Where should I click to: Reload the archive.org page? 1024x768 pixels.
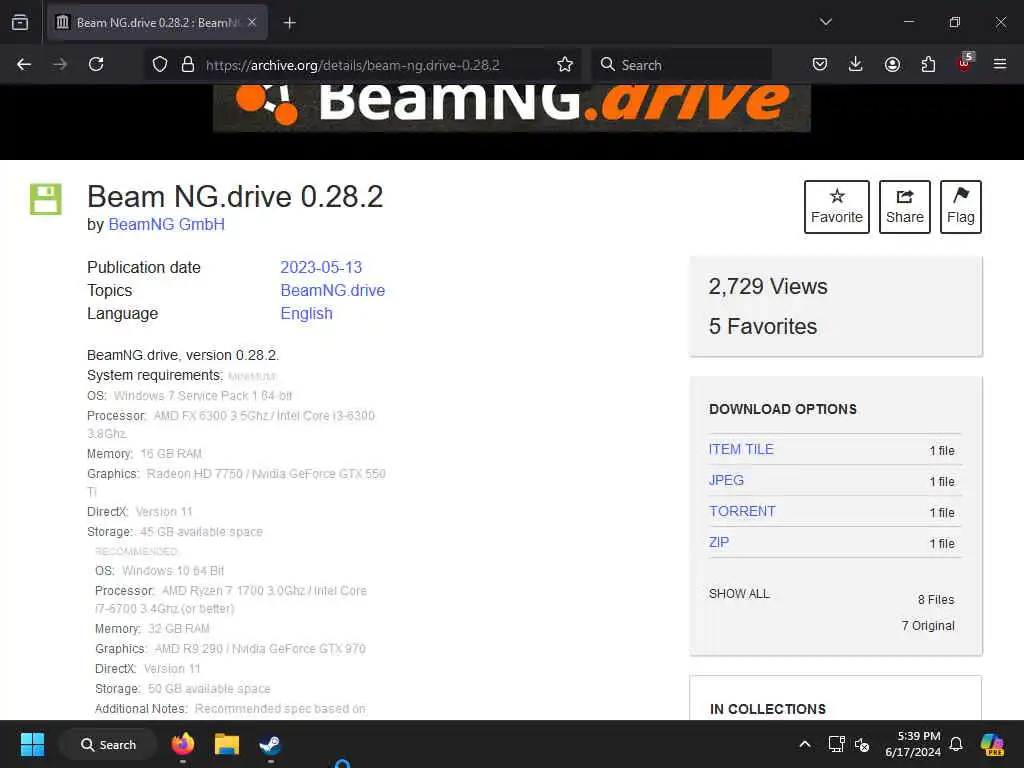(96, 65)
